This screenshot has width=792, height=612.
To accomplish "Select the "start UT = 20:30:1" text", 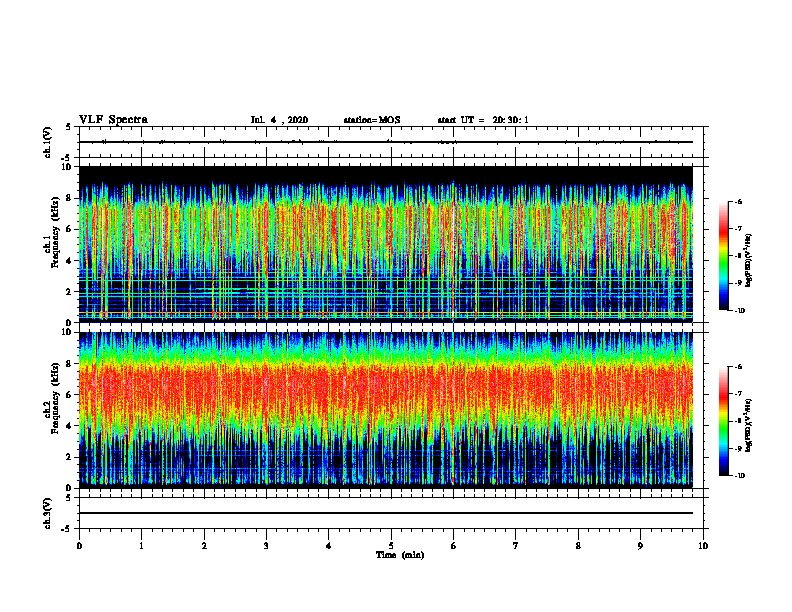I will 483,120.
